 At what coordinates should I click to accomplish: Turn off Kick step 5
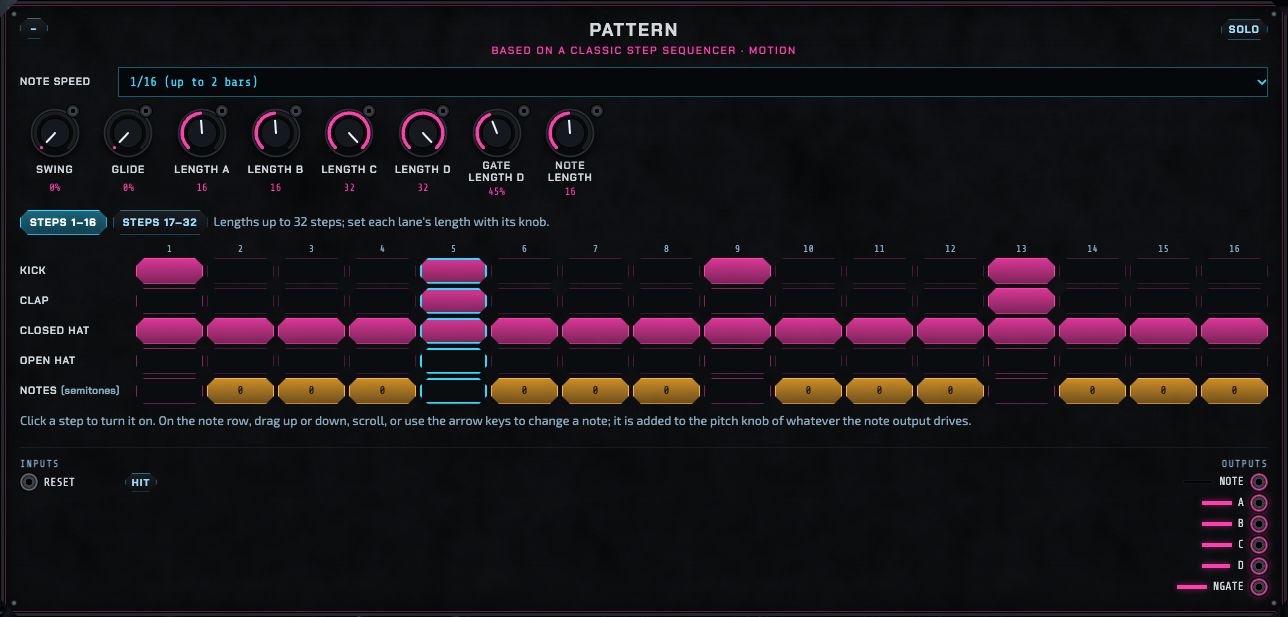[x=454, y=270]
